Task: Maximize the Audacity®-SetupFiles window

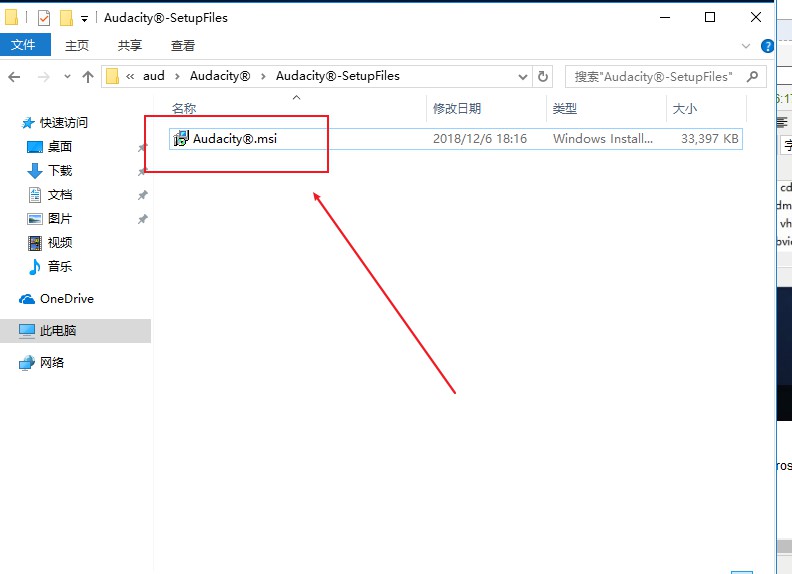Action: (710, 18)
